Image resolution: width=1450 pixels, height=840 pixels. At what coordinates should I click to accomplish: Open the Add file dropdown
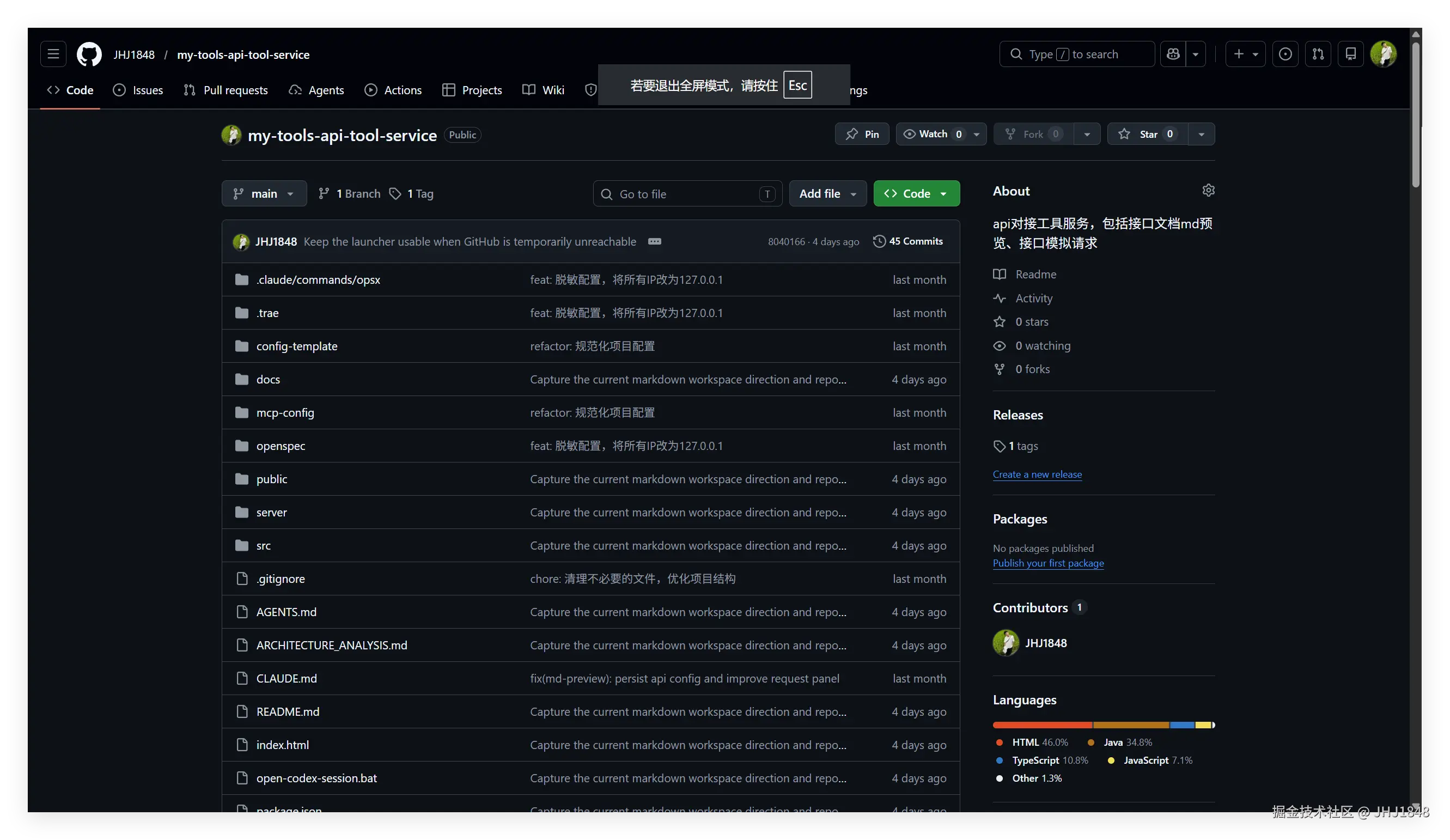[827, 194]
